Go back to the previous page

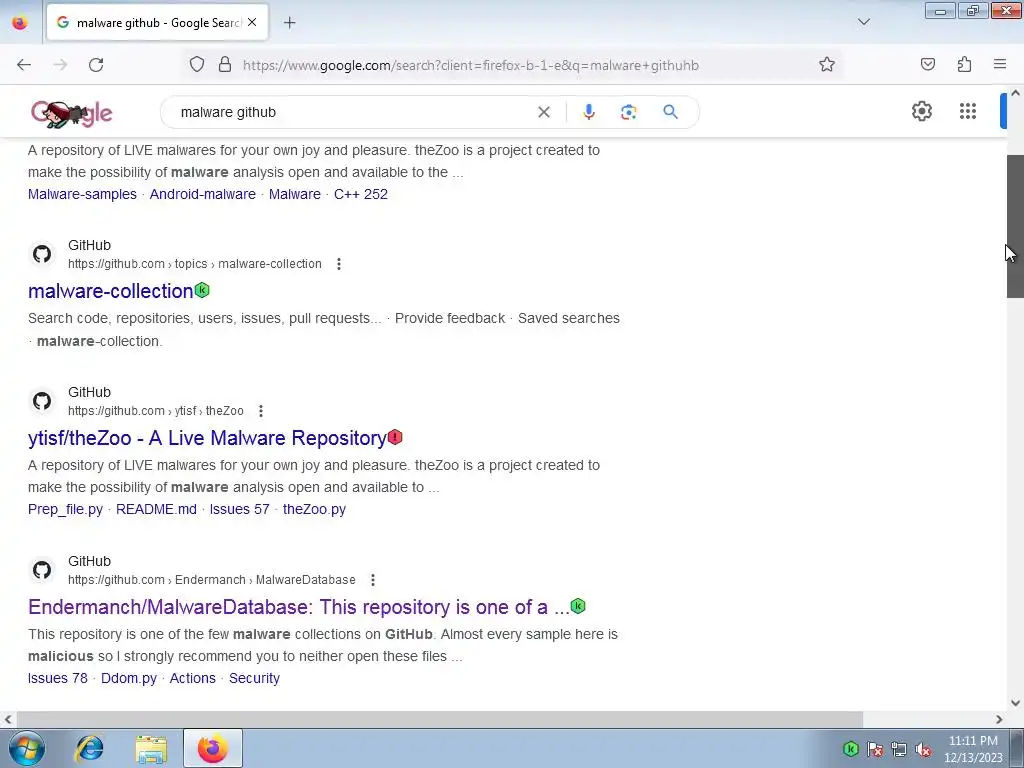coord(24,65)
